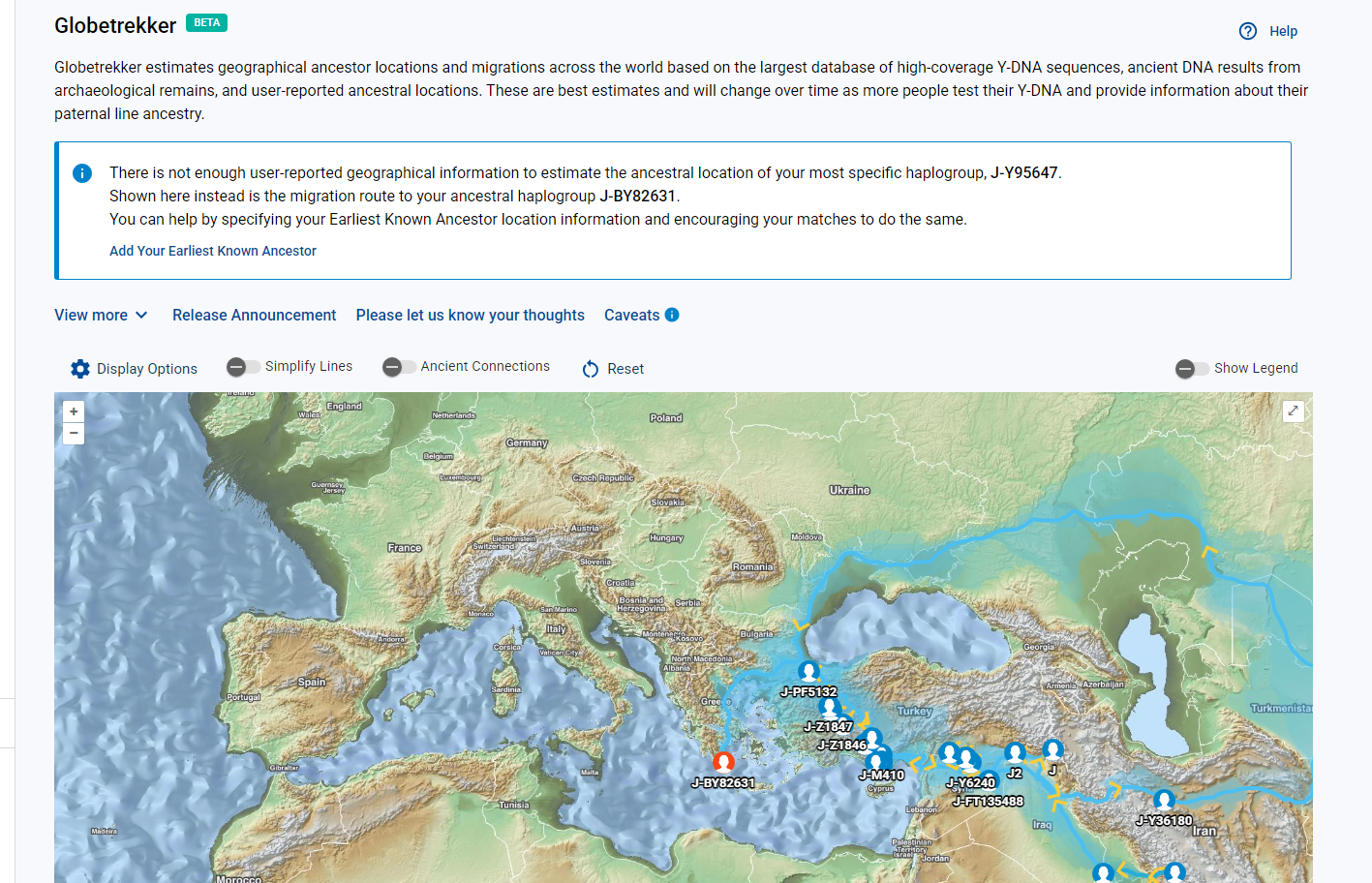Click the Italy label on map

coord(556,629)
